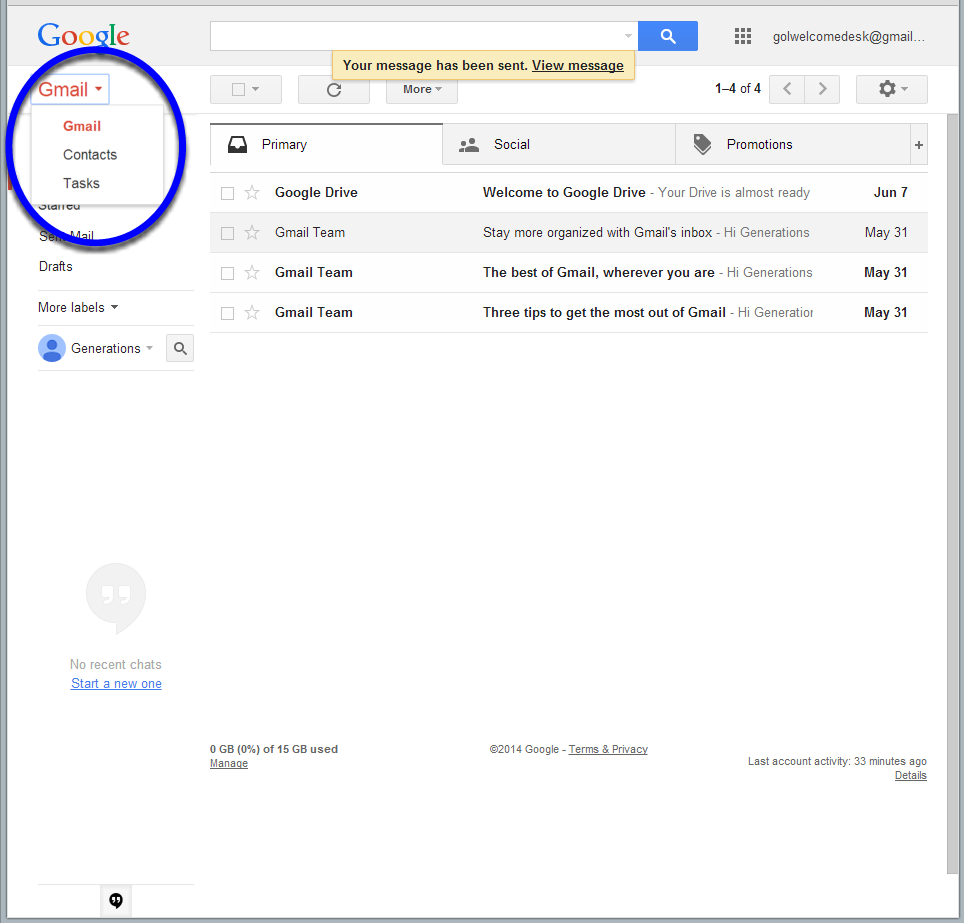
Task: Click the chat search magnifier icon
Action: (x=180, y=349)
